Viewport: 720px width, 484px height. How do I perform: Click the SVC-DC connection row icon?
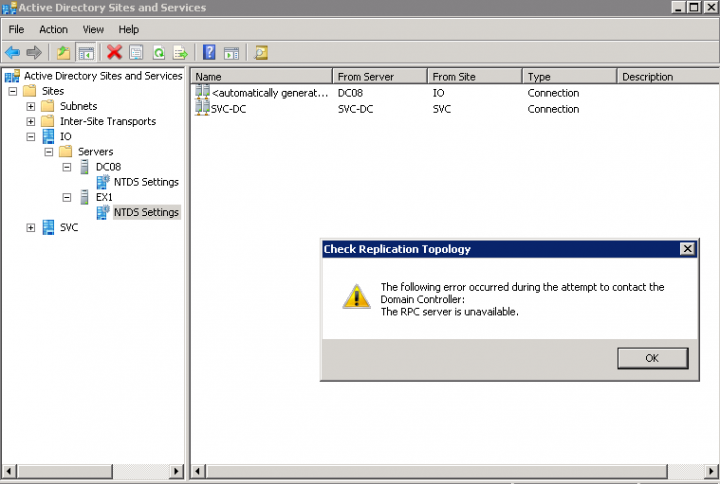tap(202, 108)
